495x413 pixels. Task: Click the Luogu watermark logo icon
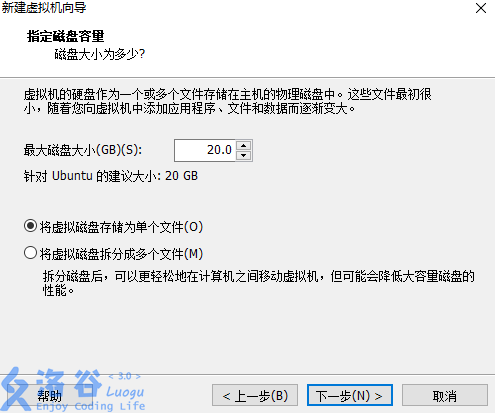17,389
